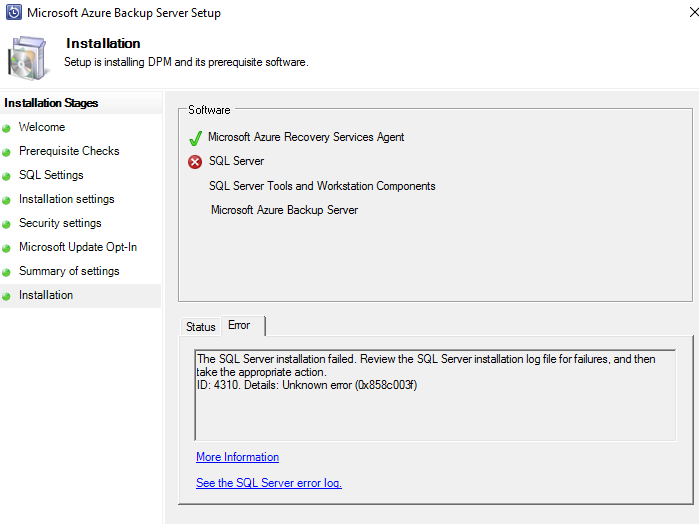Viewport: 699px width, 524px height.
Task: Select the highlighted Installation stage
Action: [80, 296]
